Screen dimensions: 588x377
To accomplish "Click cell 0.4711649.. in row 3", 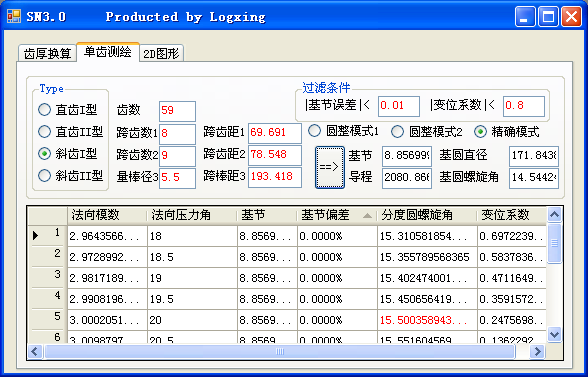I will pyautogui.click(x=512, y=278).
